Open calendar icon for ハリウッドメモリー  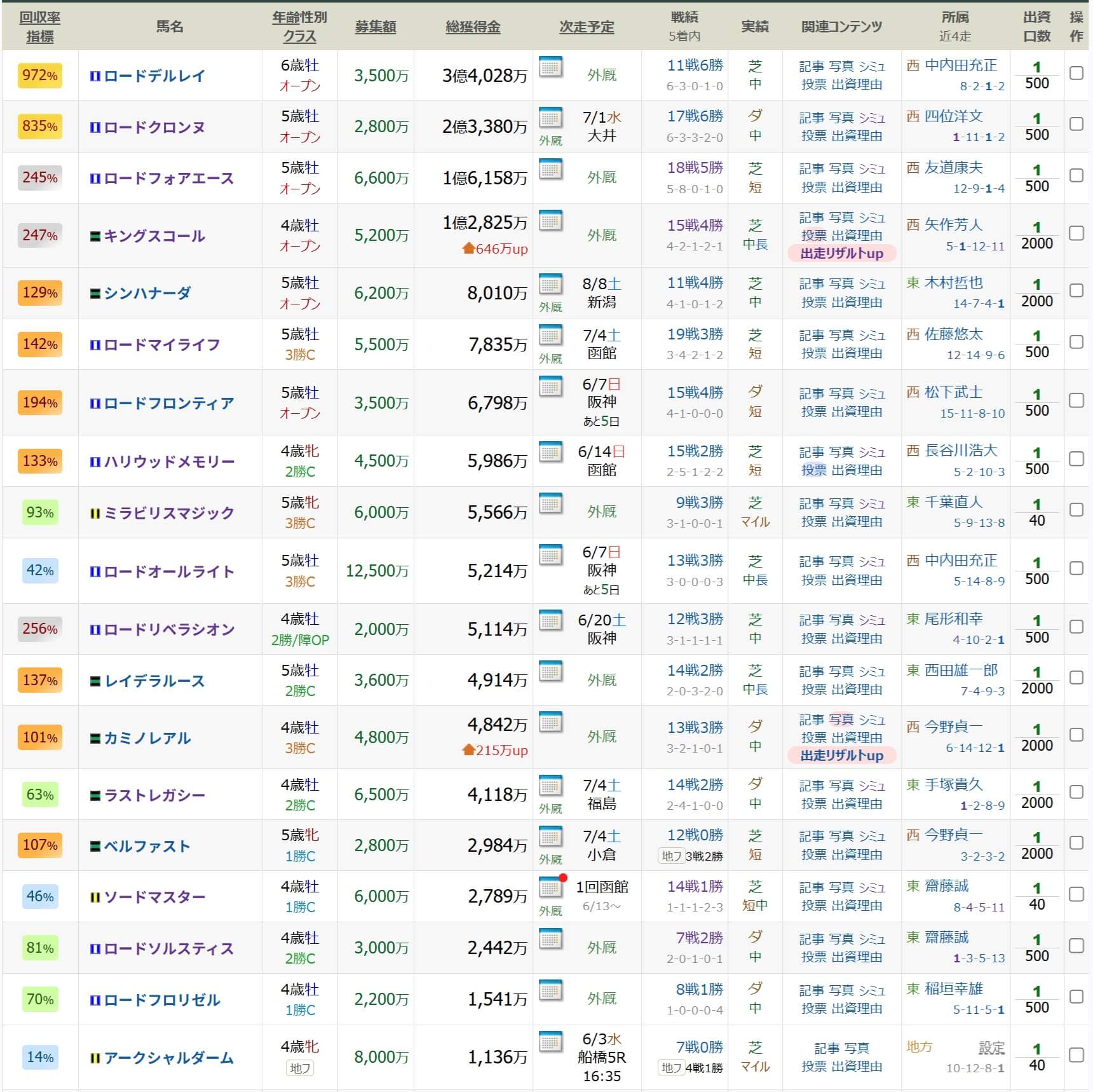click(x=550, y=452)
